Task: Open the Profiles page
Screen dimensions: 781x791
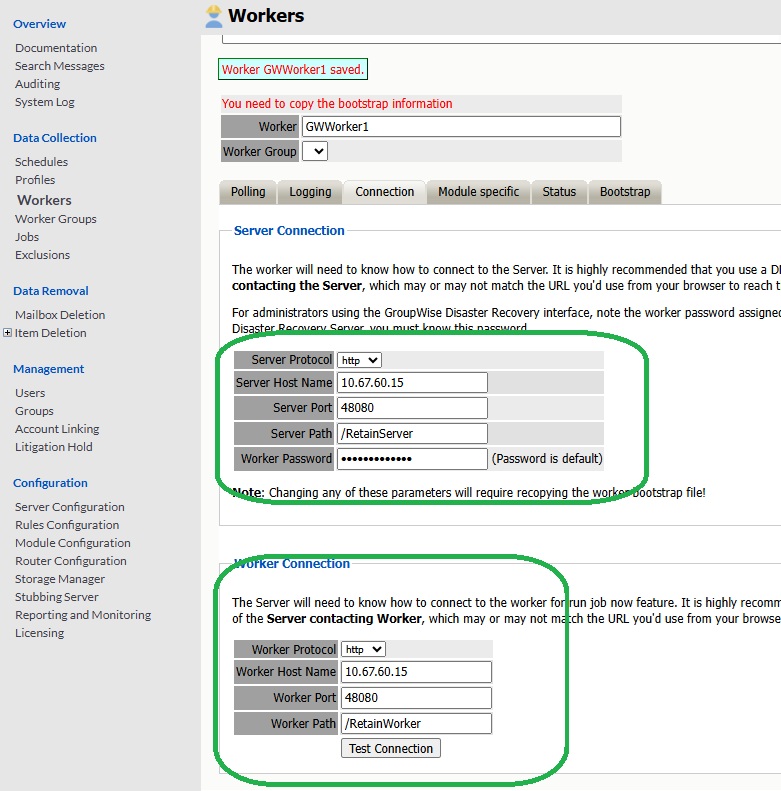Action: point(35,180)
